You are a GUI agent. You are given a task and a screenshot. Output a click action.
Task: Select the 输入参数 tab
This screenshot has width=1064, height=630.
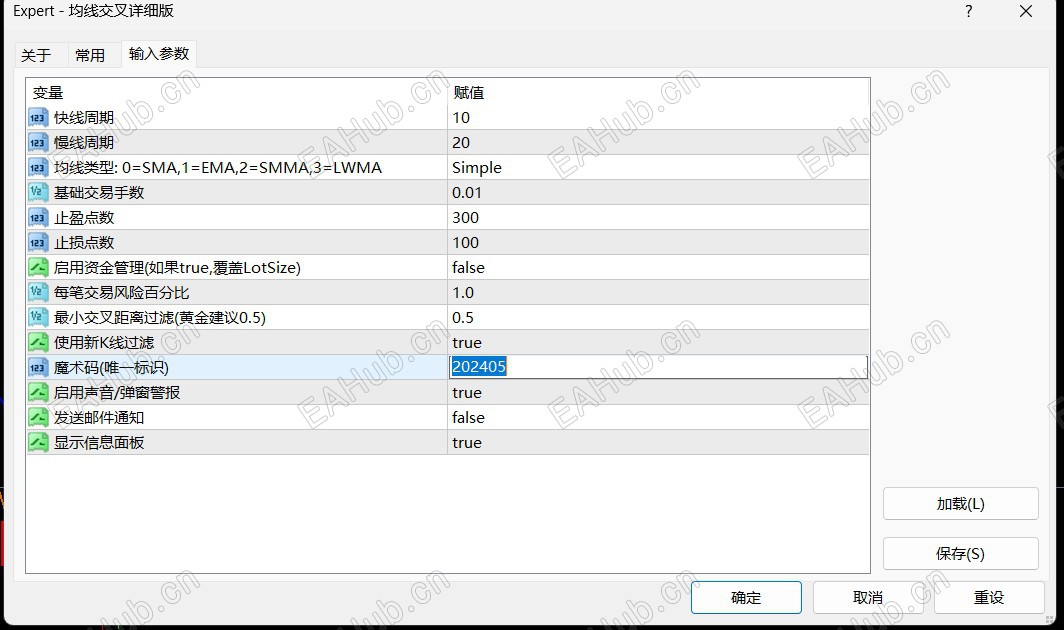coord(159,54)
